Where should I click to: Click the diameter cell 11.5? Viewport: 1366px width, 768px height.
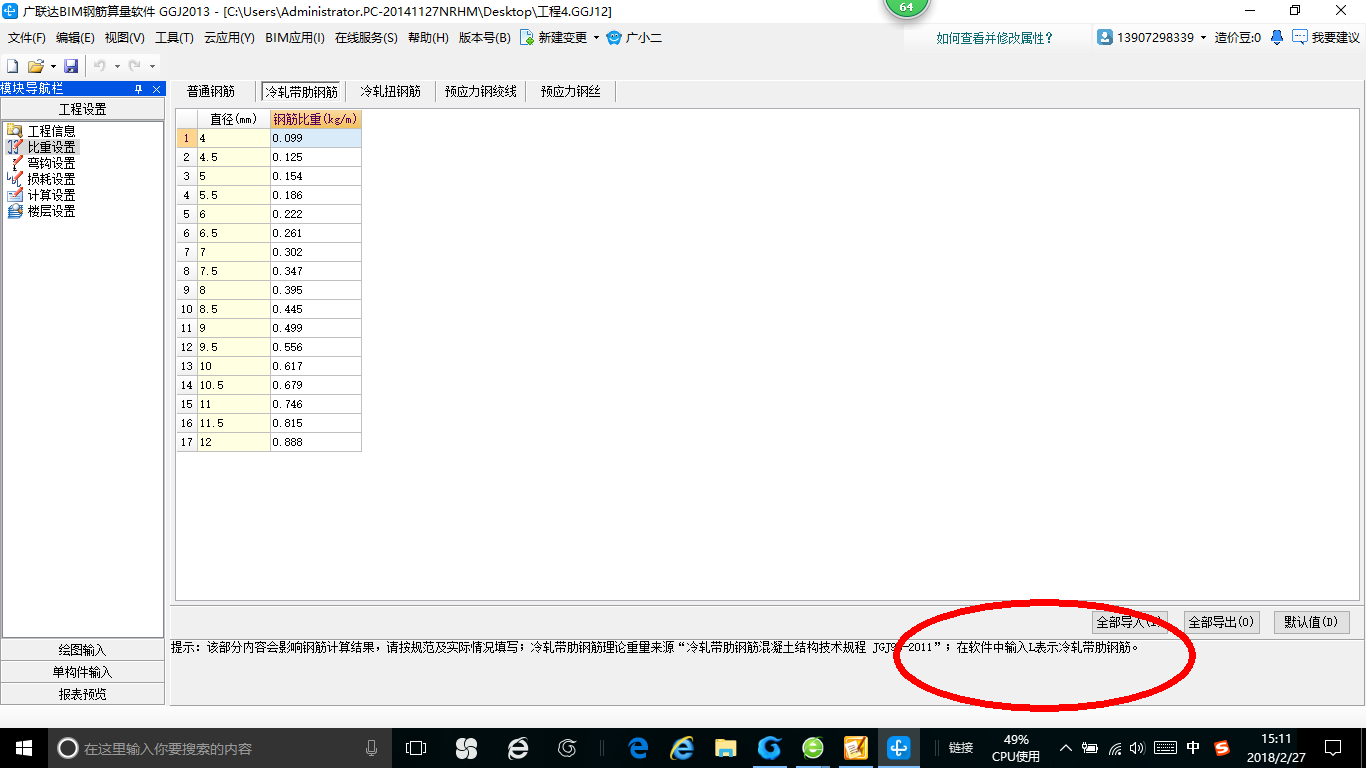[x=234, y=423]
